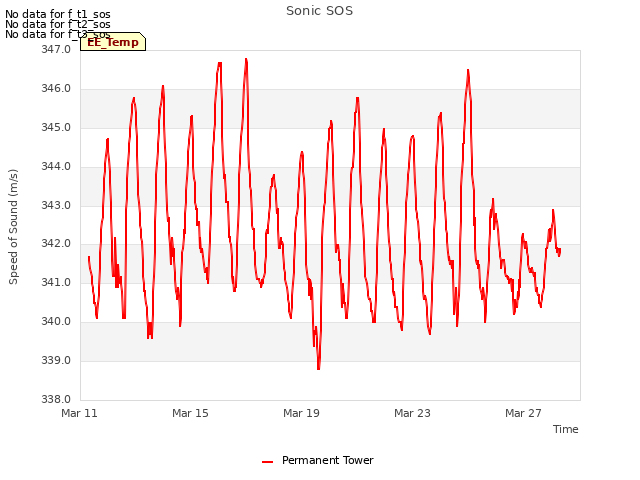Click the 343.0 y-axis value
640x480 pixels.
(56, 205)
